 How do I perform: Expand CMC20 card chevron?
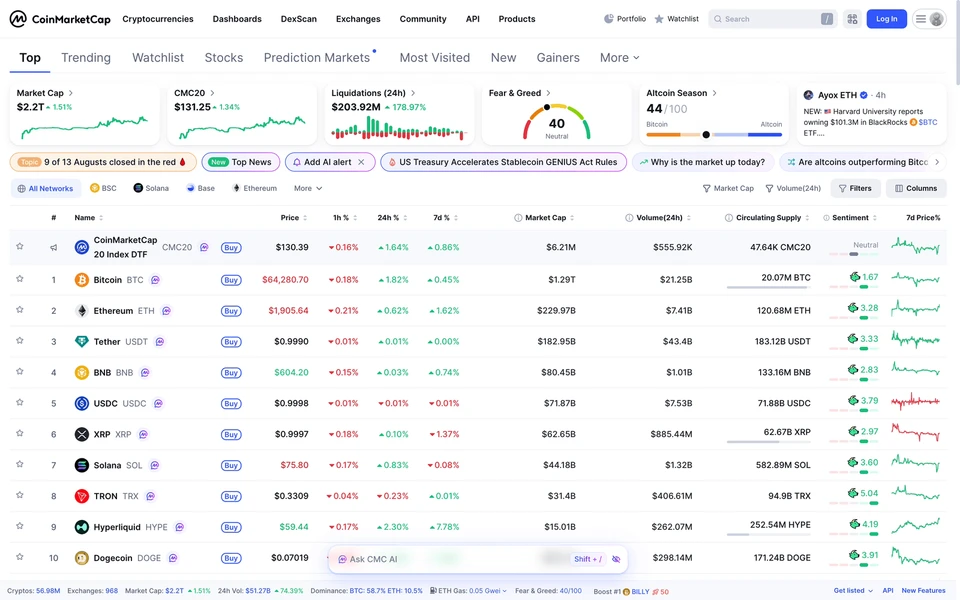click(212, 93)
